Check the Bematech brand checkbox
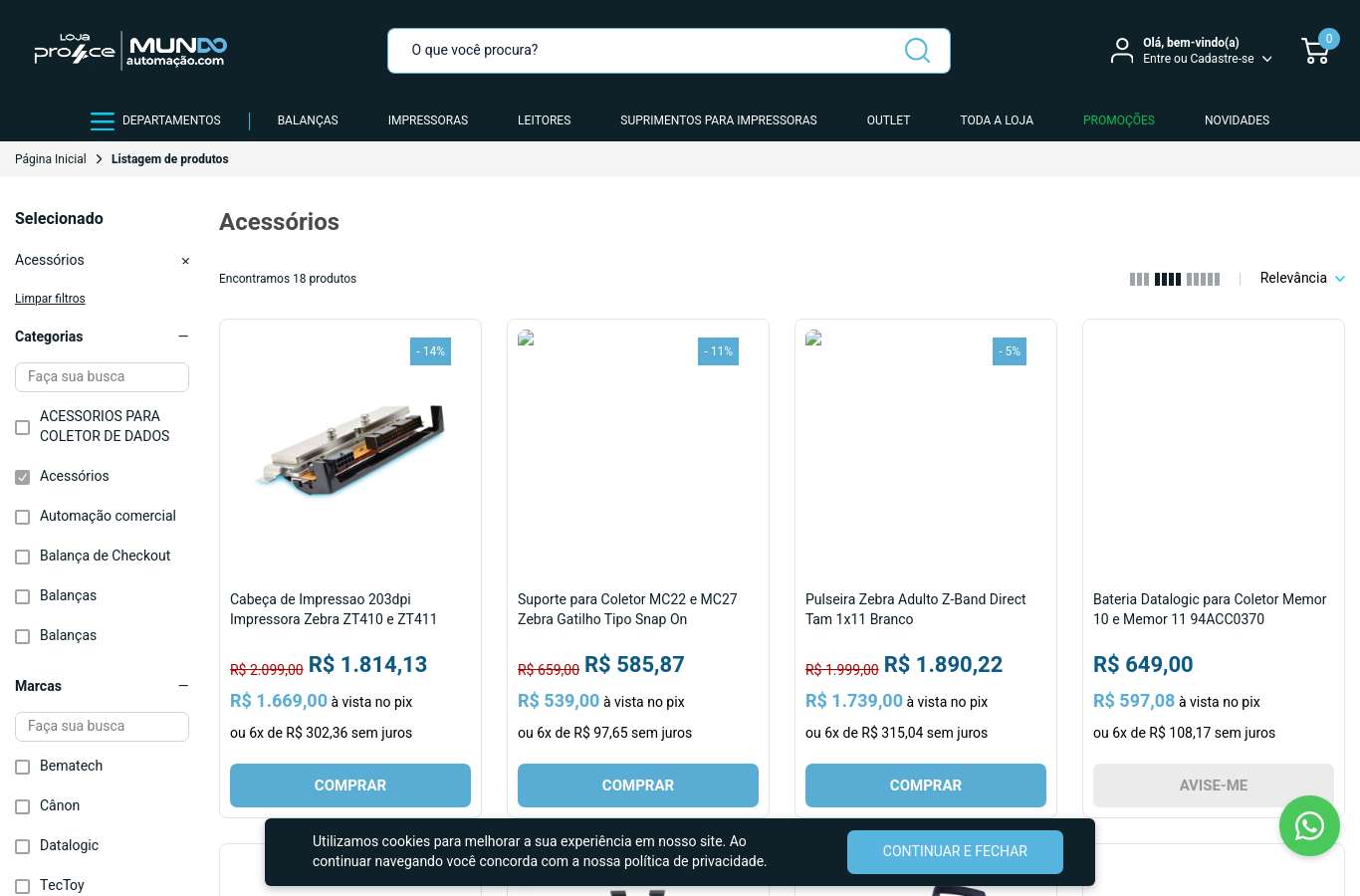This screenshot has height=896, width=1360. (23, 767)
